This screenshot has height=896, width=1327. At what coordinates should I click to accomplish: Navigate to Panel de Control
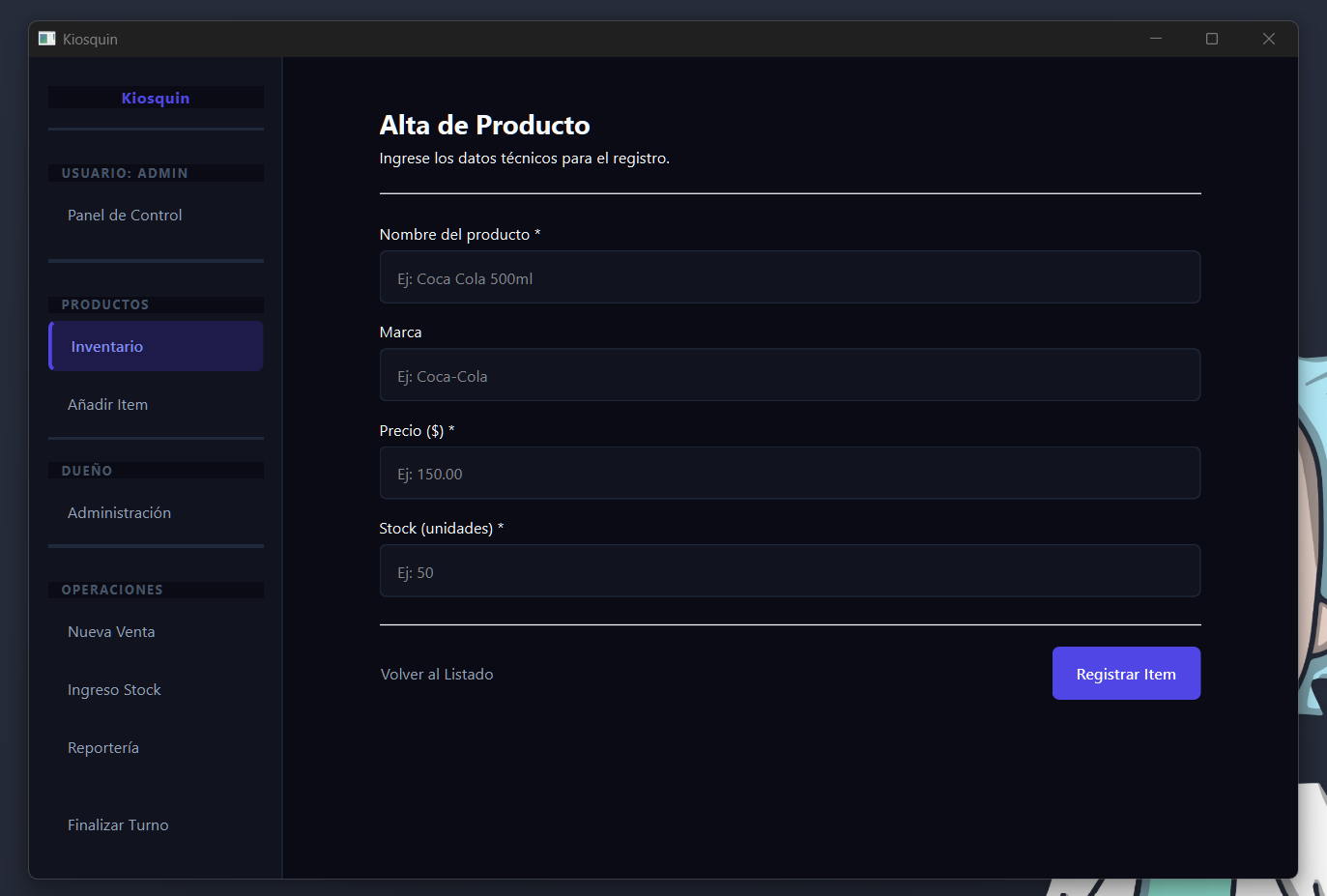(124, 215)
